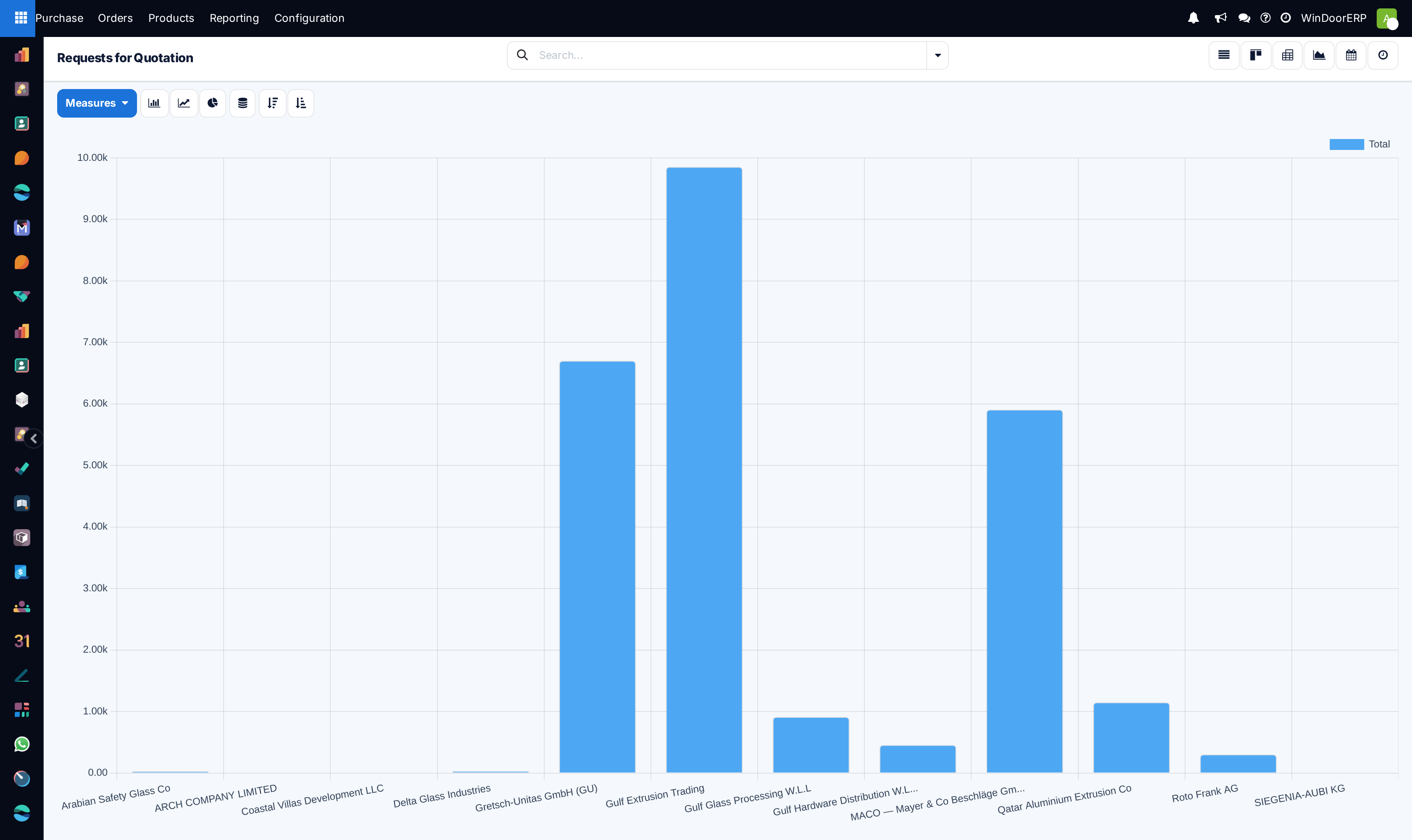This screenshot has width=1412, height=840.
Task: Sort chart in ascending order
Action: (301, 103)
